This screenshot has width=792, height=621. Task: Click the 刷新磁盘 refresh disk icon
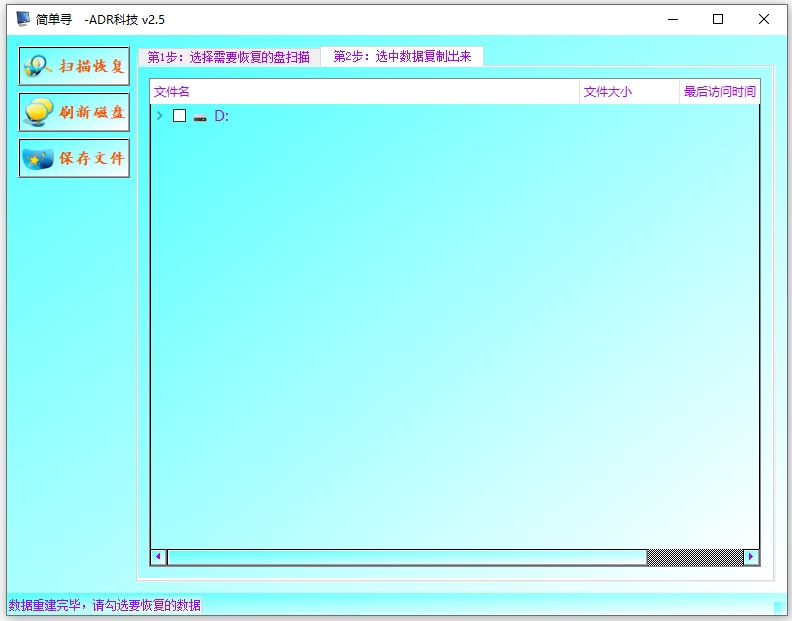click(x=39, y=112)
